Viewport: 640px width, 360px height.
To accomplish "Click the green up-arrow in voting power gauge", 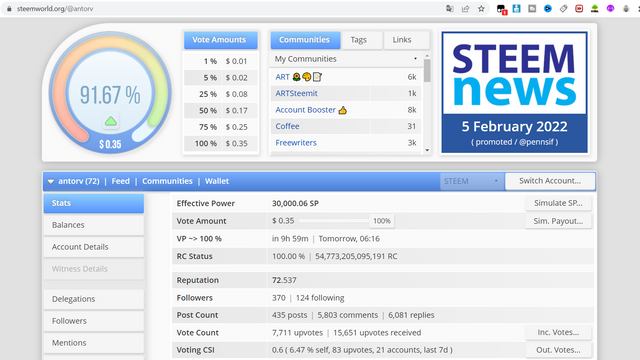I will 111,121.
